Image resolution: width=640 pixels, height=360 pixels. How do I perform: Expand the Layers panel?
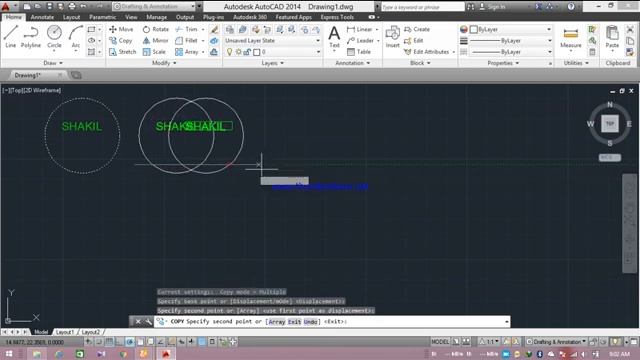click(272, 63)
